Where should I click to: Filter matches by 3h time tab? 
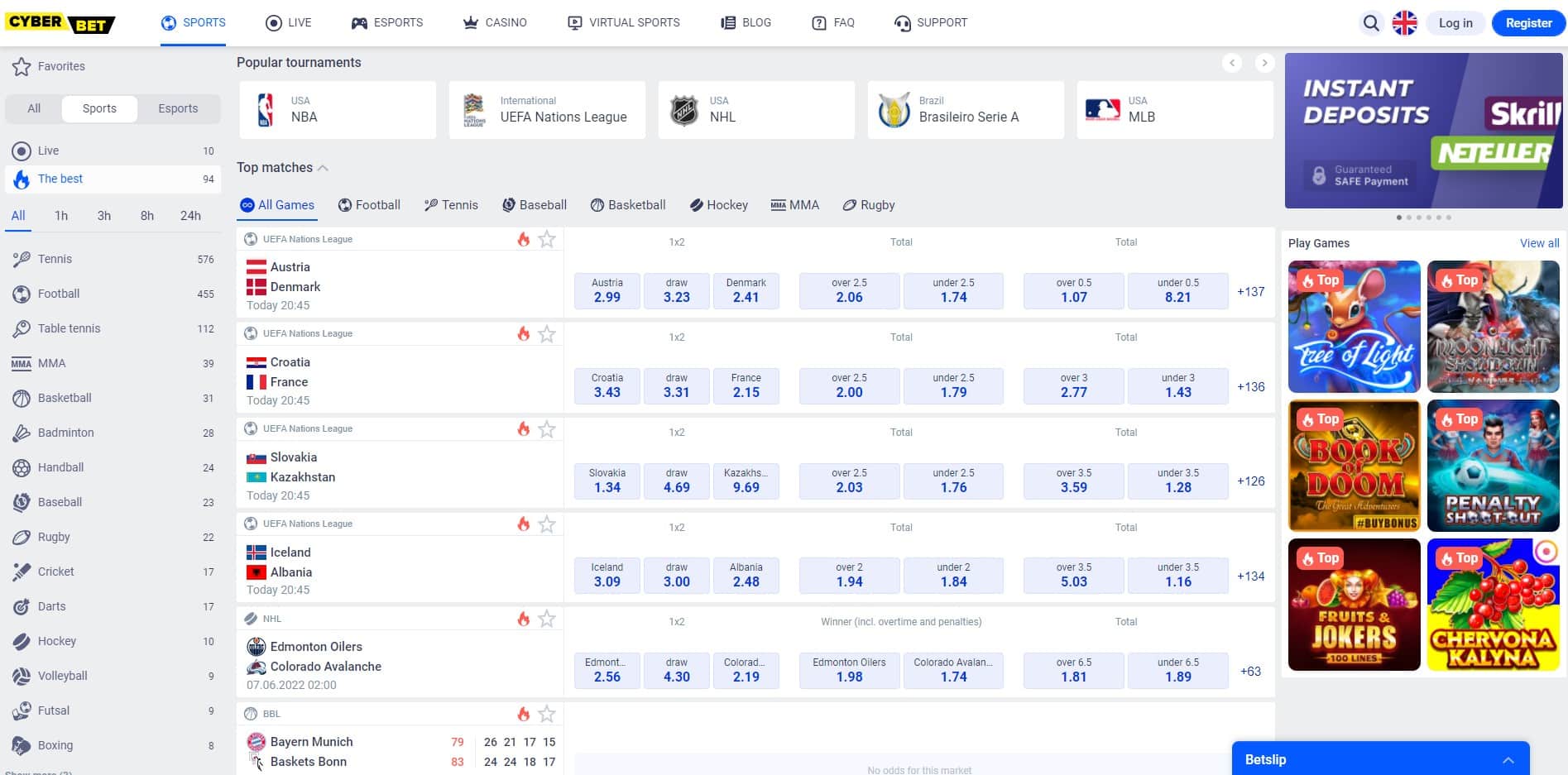[103, 216]
